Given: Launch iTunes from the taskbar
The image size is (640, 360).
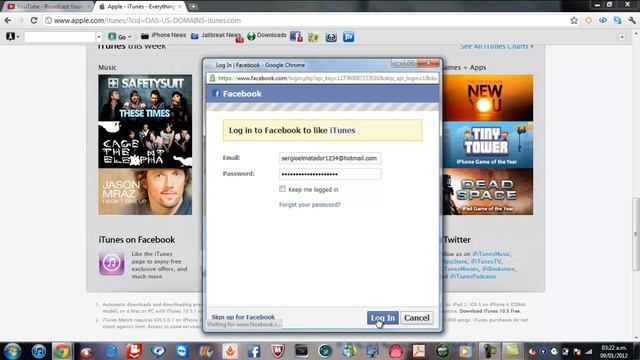Looking at the screenshot, I should (39, 351).
